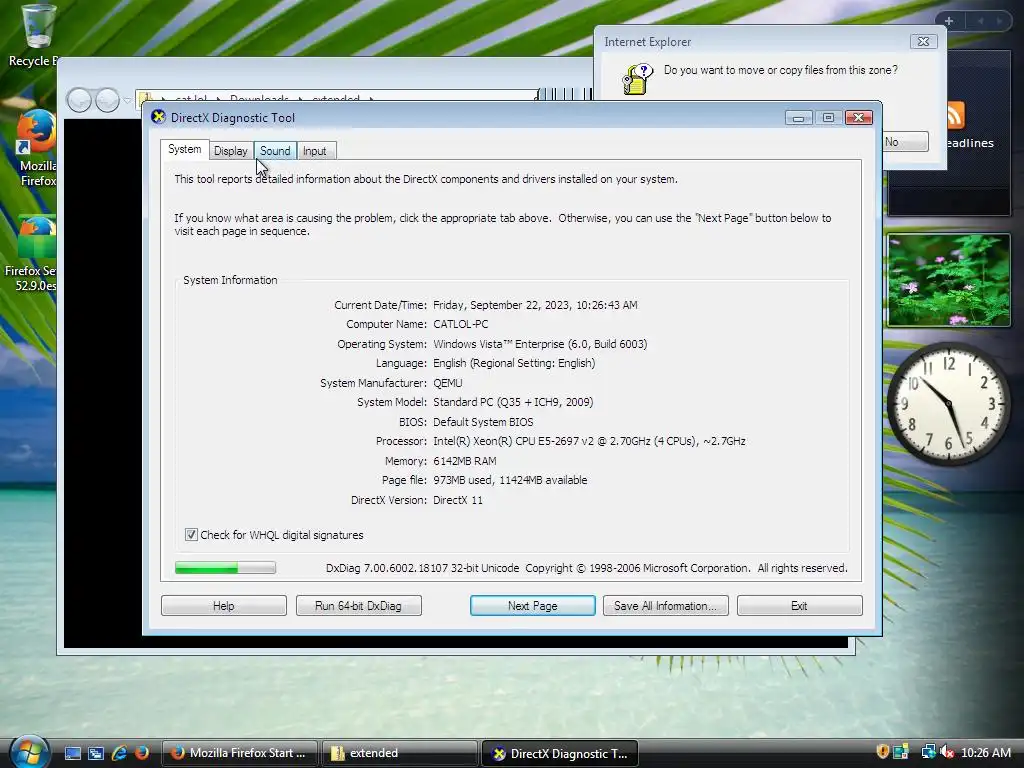Click the network tray icon
The image size is (1024, 768).
tap(928, 752)
